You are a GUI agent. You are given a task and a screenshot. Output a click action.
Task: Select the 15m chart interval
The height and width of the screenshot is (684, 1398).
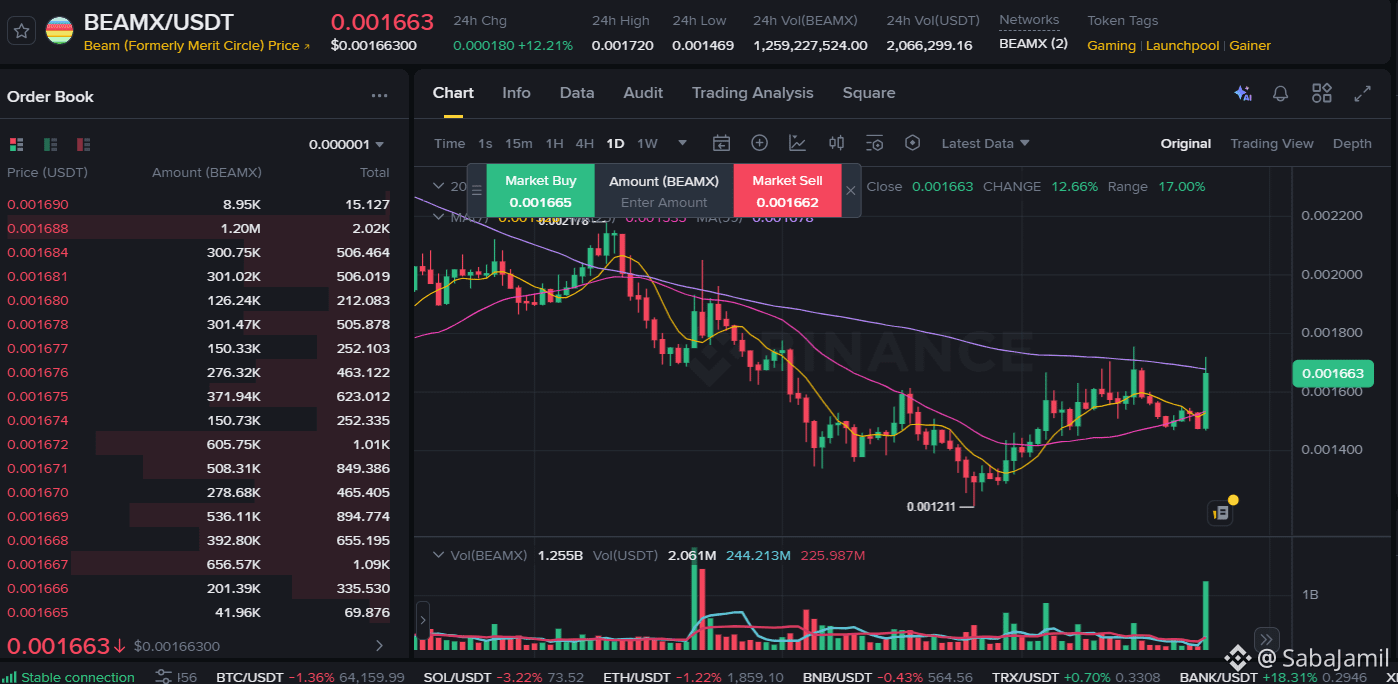pyautogui.click(x=518, y=143)
